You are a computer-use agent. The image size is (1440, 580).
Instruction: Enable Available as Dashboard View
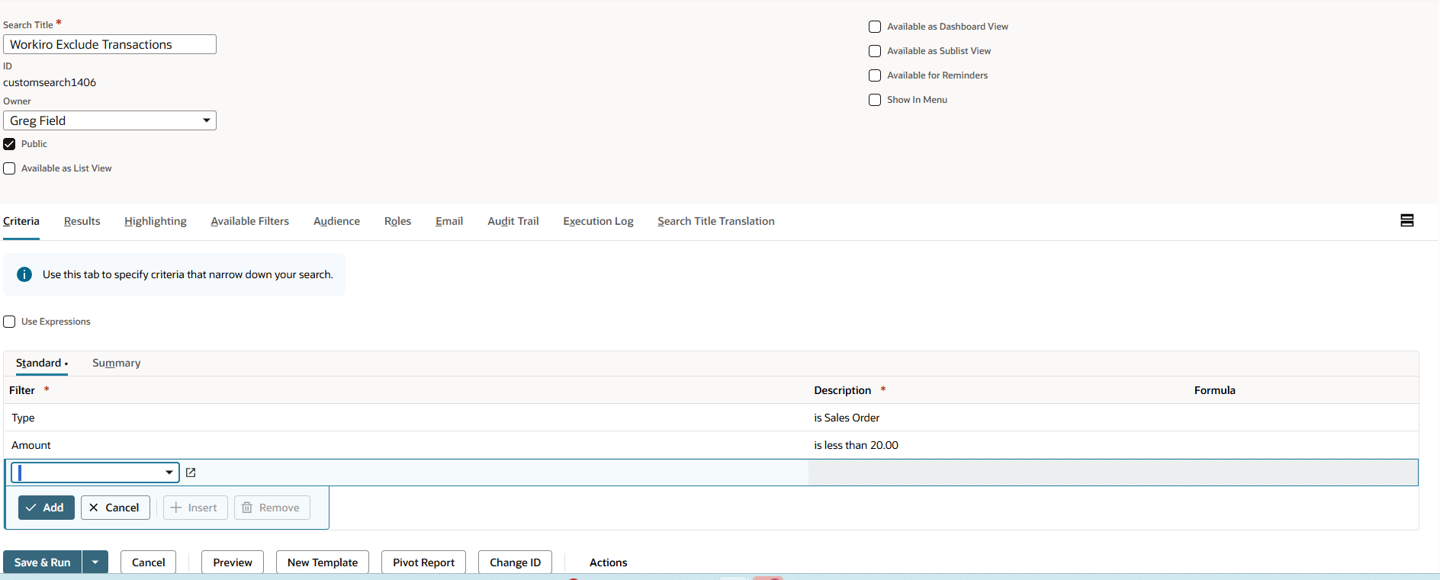tap(875, 26)
